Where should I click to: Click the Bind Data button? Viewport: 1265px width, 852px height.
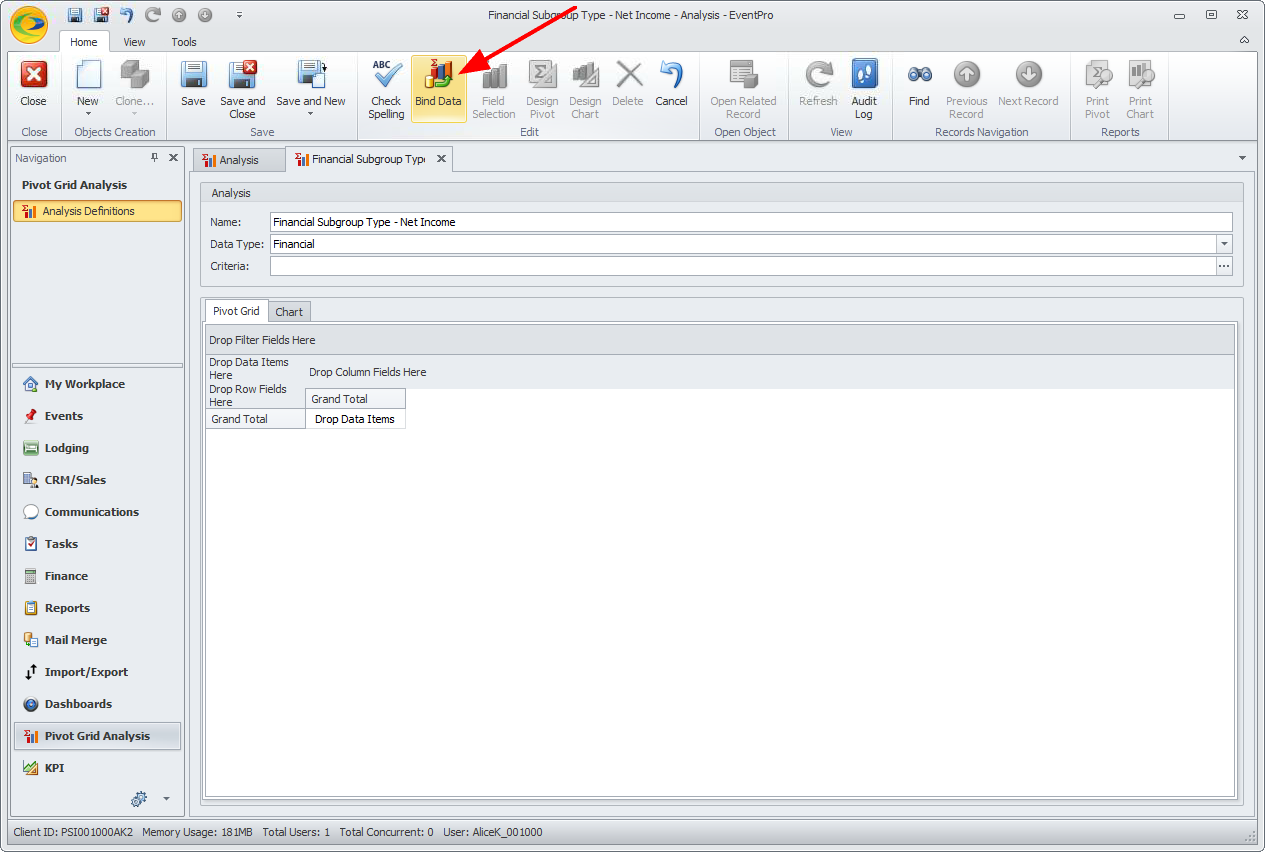[438, 88]
